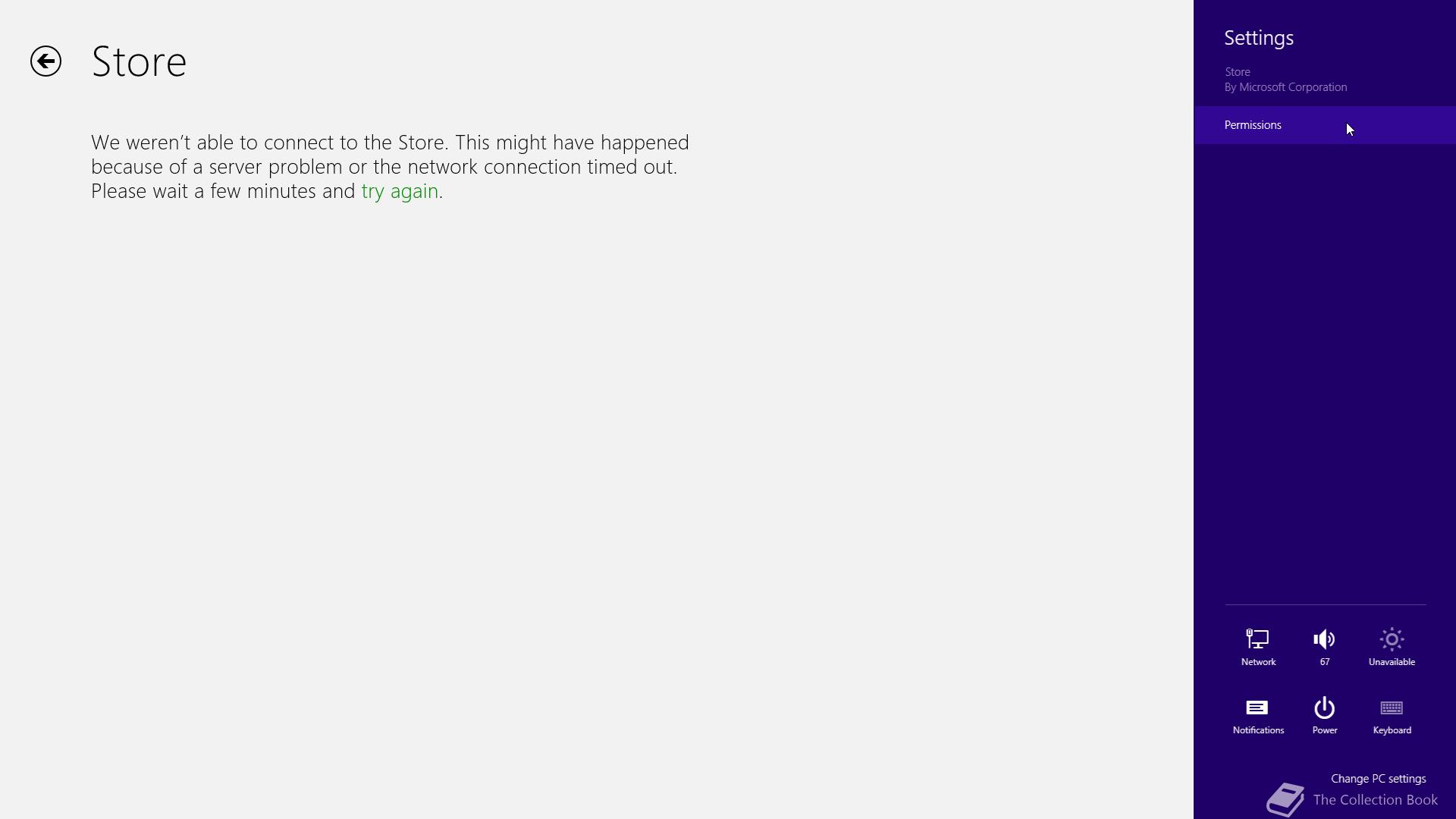Open the Permissions settings entry
This screenshot has width=1456, height=819.
(1325, 125)
